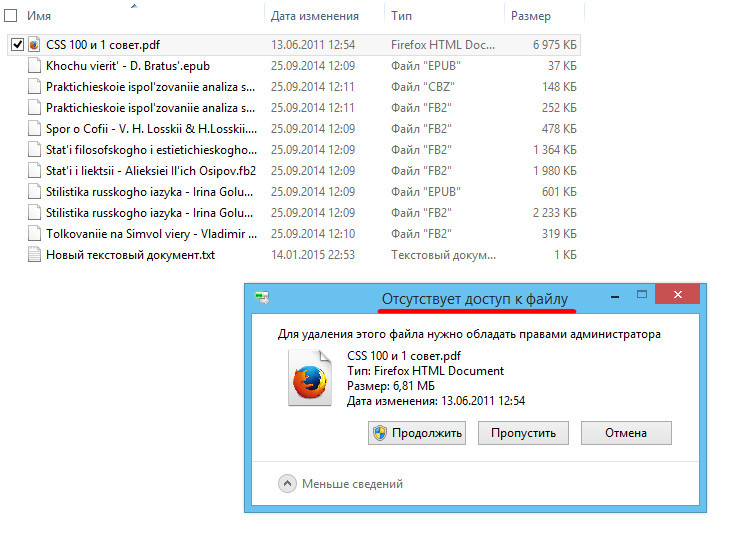Click date 13.06.2011 12:54 in file list
This screenshot has width=756, height=553.
click(313, 45)
